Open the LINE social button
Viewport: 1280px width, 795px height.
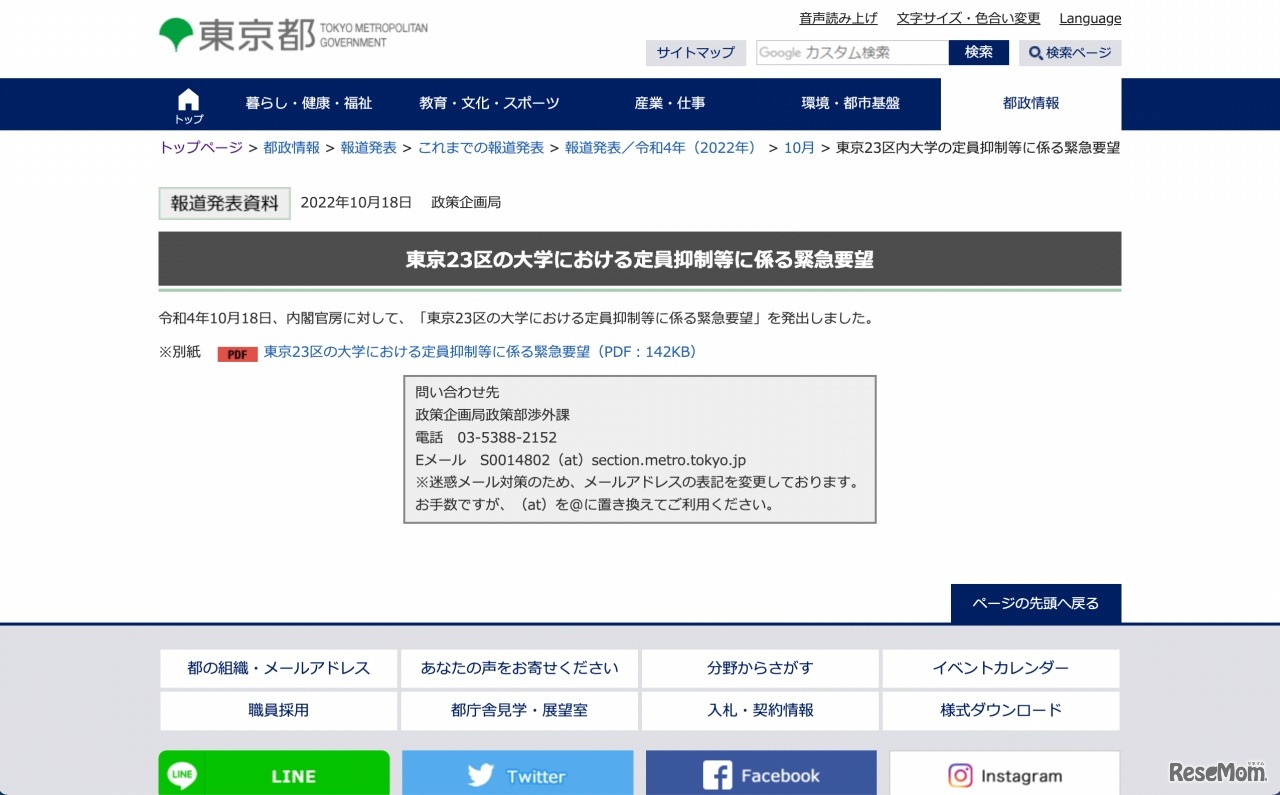(274, 774)
